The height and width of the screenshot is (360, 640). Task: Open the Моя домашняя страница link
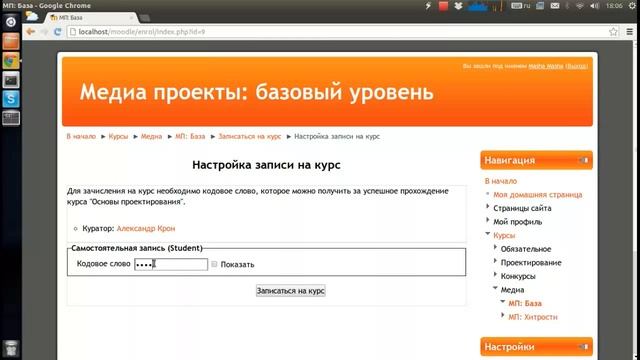(x=538, y=195)
